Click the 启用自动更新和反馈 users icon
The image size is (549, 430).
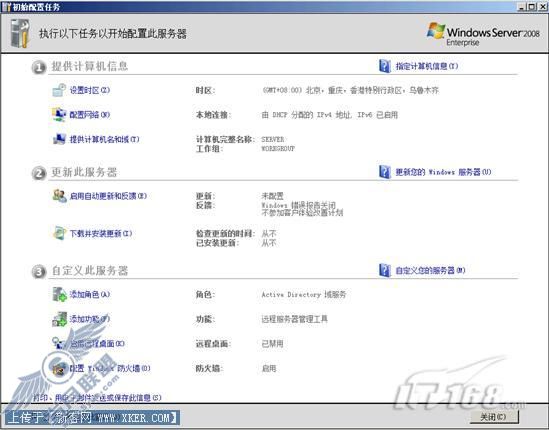(x=59, y=196)
